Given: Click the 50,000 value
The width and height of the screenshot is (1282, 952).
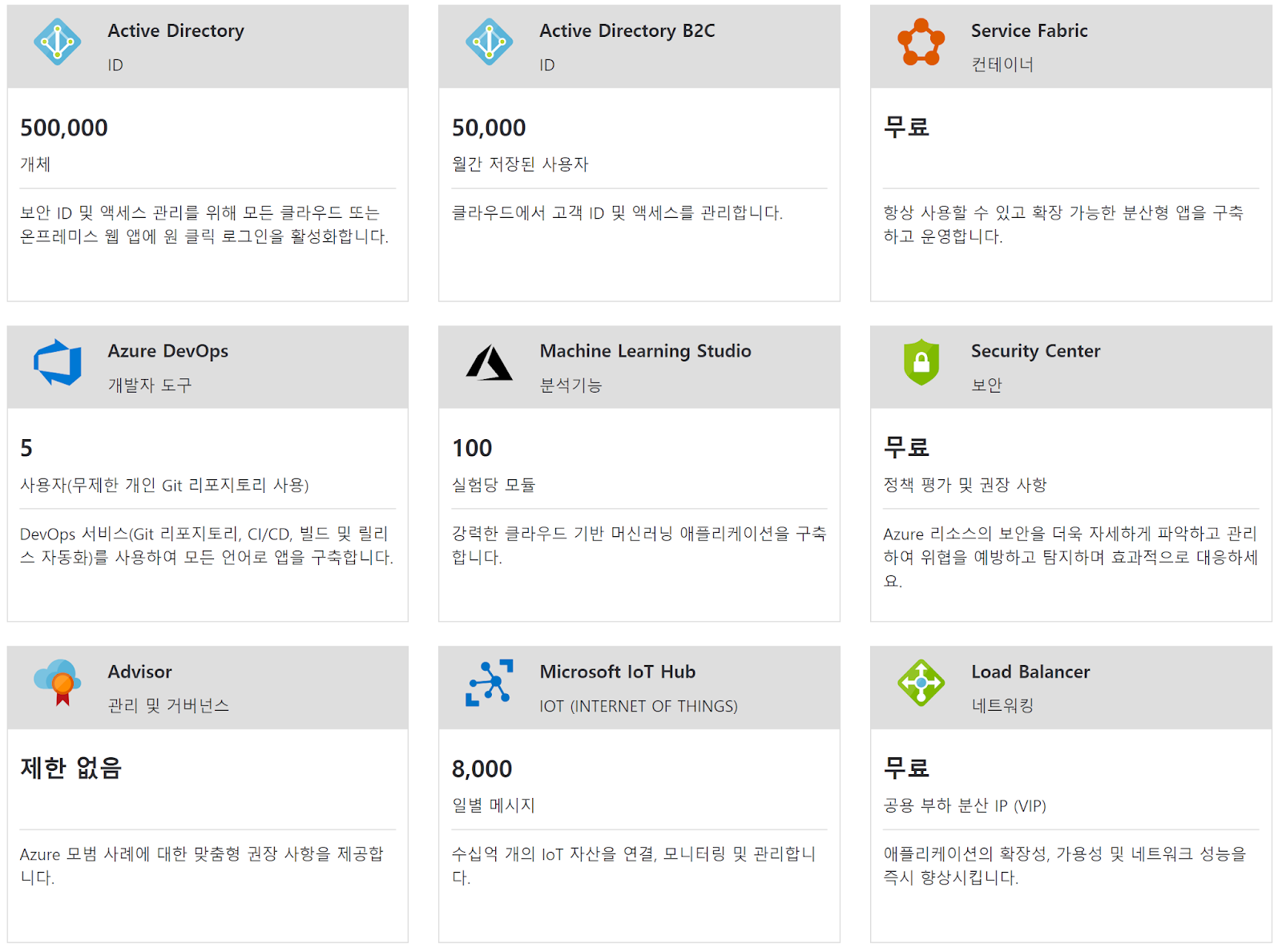Looking at the screenshot, I should (489, 127).
